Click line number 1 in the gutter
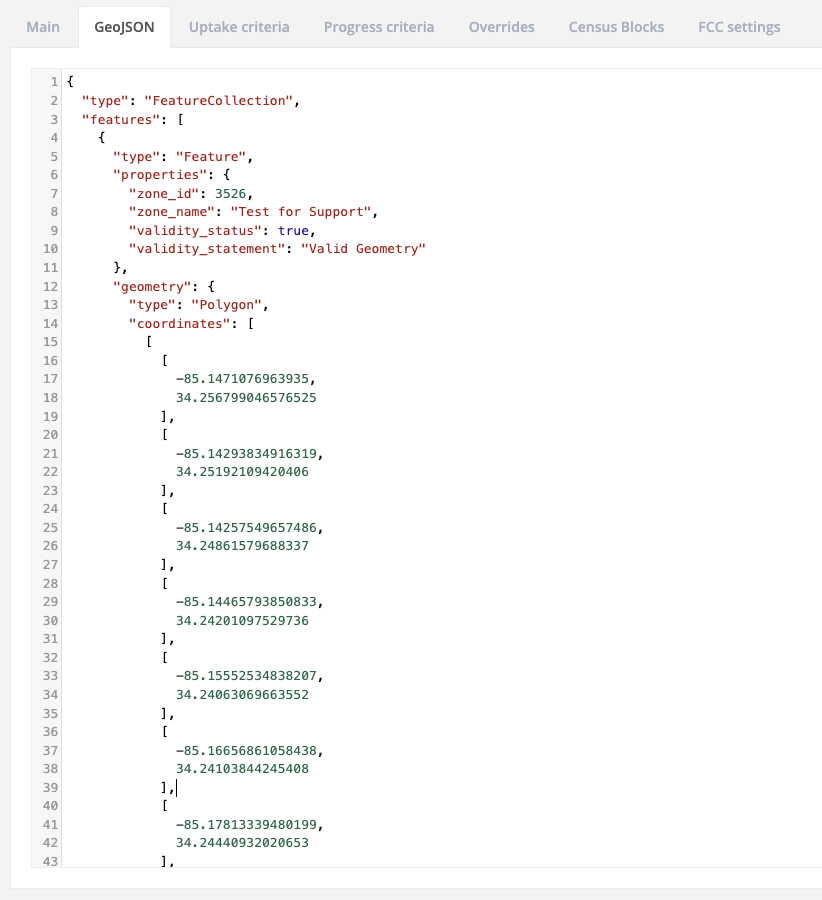This screenshot has width=822, height=900. click(50, 81)
